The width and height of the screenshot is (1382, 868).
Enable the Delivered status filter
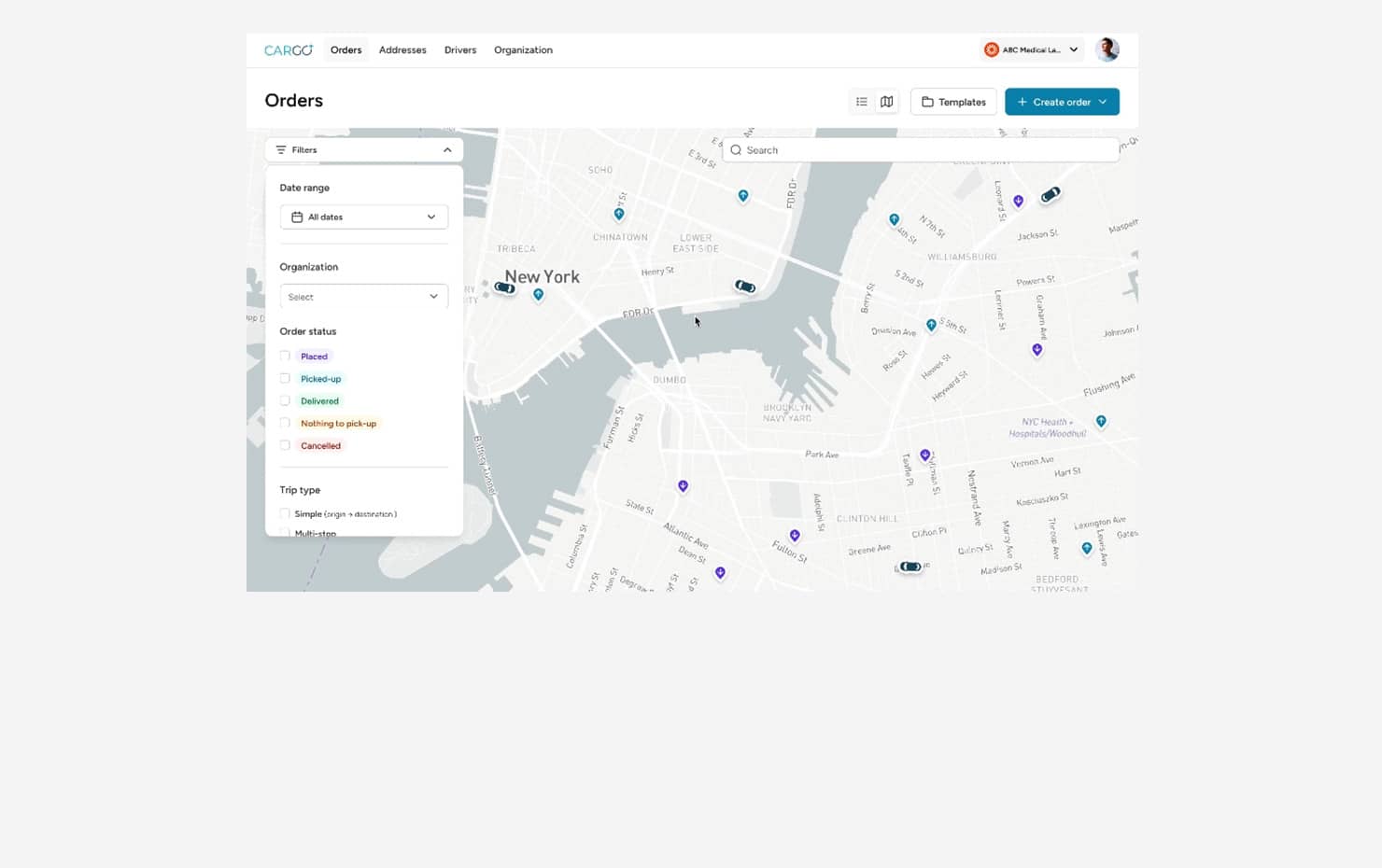tap(285, 401)
